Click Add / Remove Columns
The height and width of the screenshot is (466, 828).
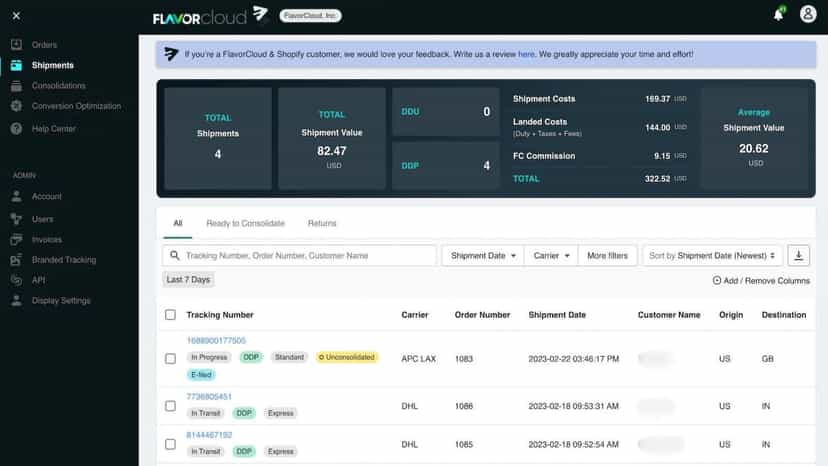tap(761, 281)
